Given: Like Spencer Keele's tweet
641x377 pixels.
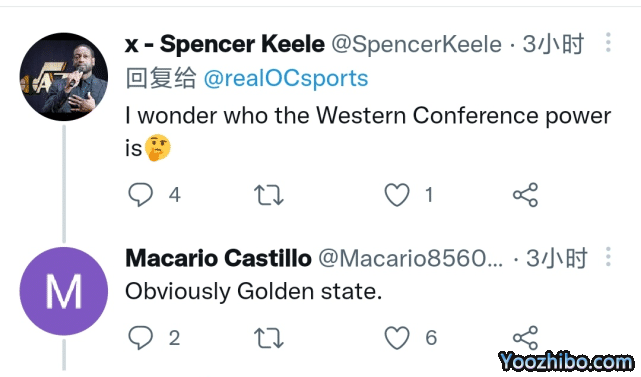Looking at the screenshot, I should point(397,195).
